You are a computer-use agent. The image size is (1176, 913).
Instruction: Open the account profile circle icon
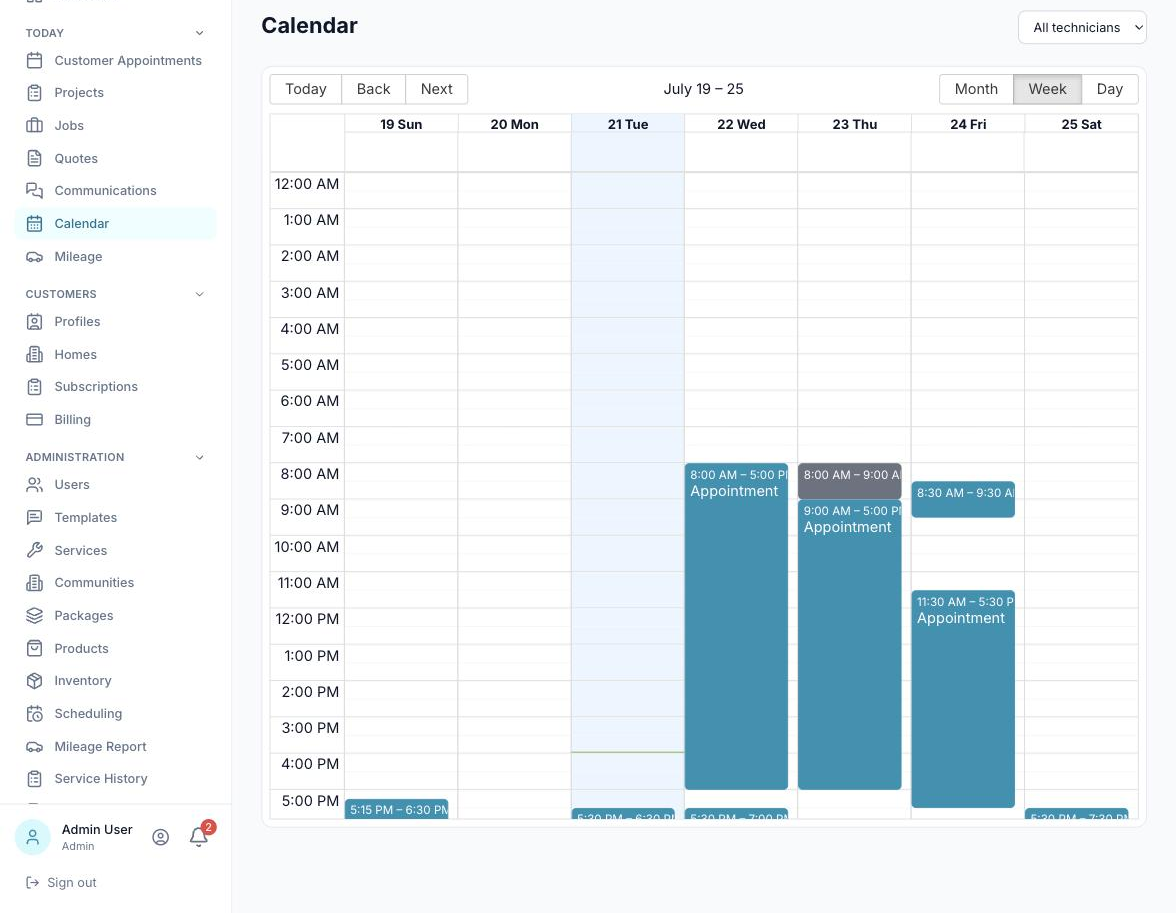pyautogui.click(x=160, y=837)
